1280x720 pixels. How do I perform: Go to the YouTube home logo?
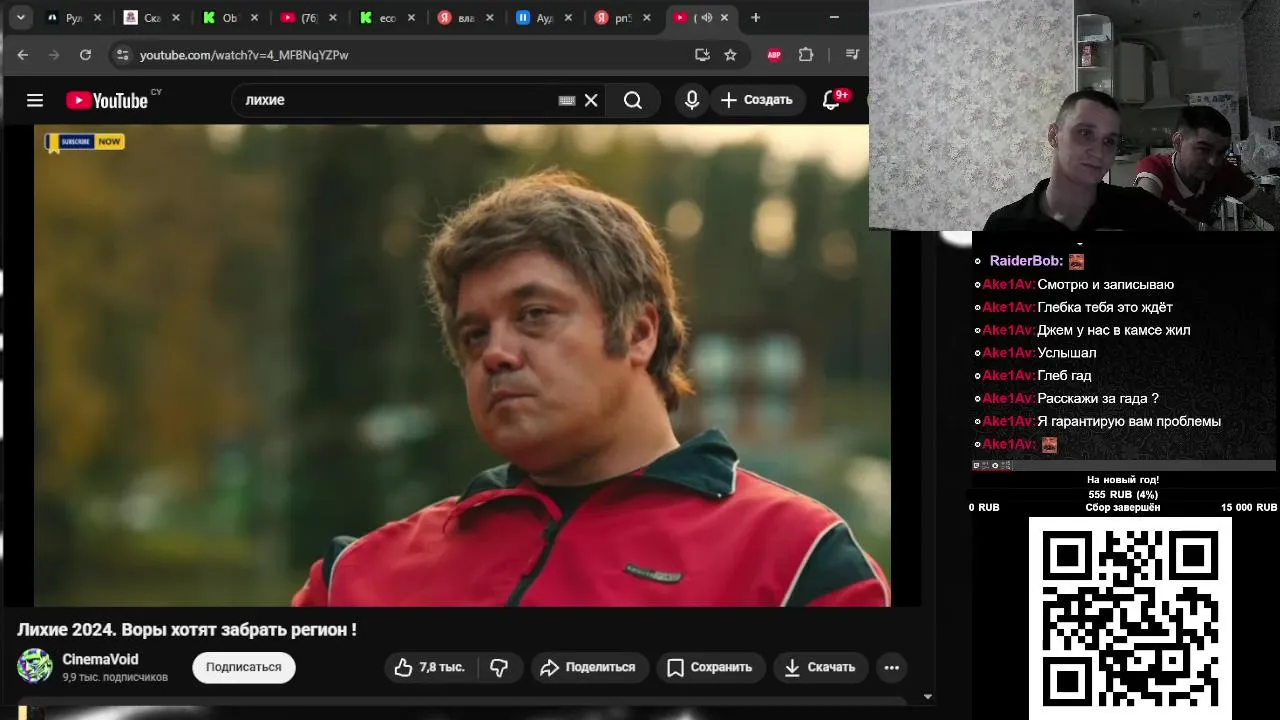pos(107,100)
